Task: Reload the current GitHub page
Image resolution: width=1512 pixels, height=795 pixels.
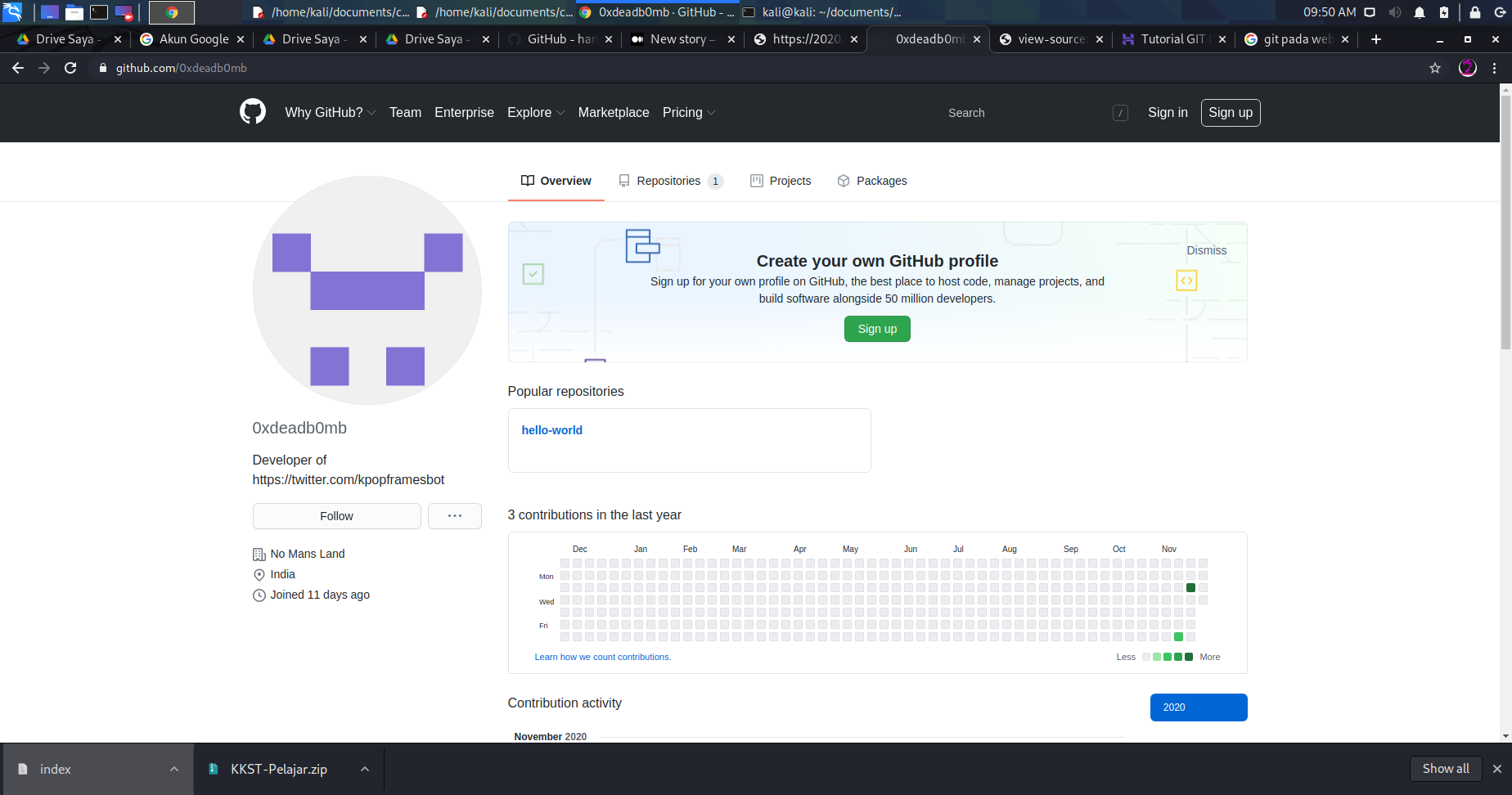Action: (x=70, y=68)
